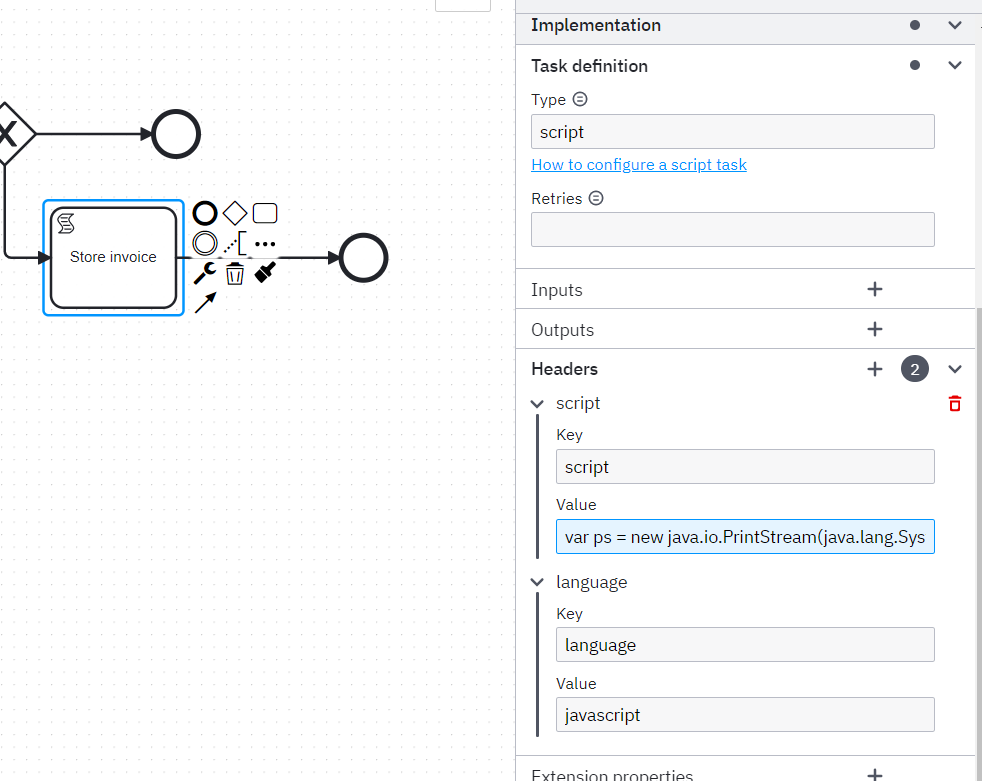
Task: Set color using paint roller icon
Action: point(265,272)
